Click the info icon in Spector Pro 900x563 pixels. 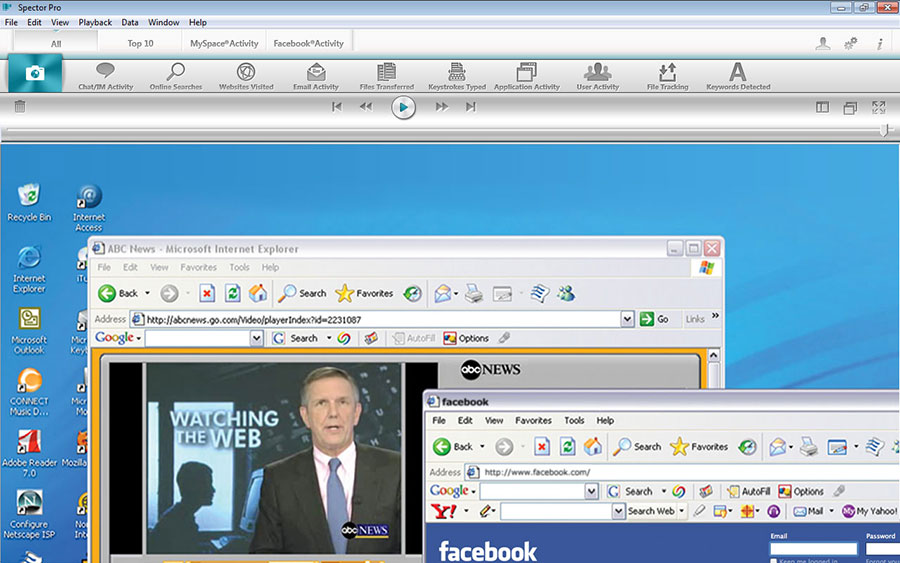(x=879, y=44)
